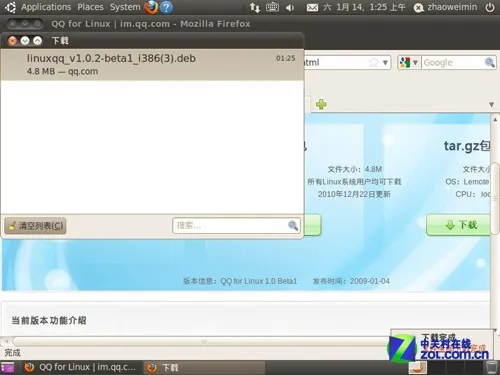Click the 完成 status bar text

tap(12, 353)
